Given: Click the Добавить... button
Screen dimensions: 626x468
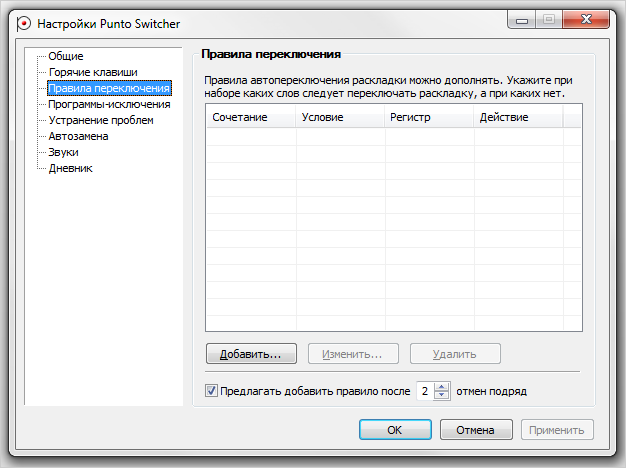Looking at the screenshot, I should (251, 354).
